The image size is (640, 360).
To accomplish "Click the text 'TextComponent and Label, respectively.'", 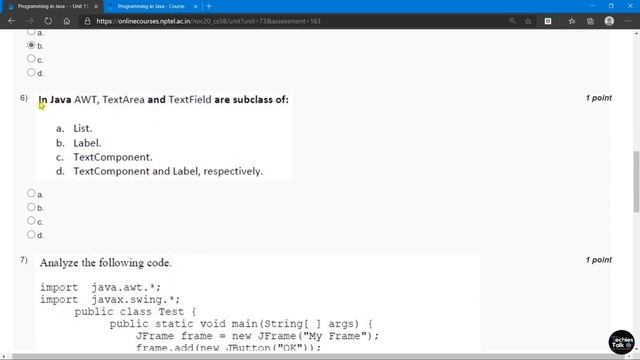I will pos(168,171).
